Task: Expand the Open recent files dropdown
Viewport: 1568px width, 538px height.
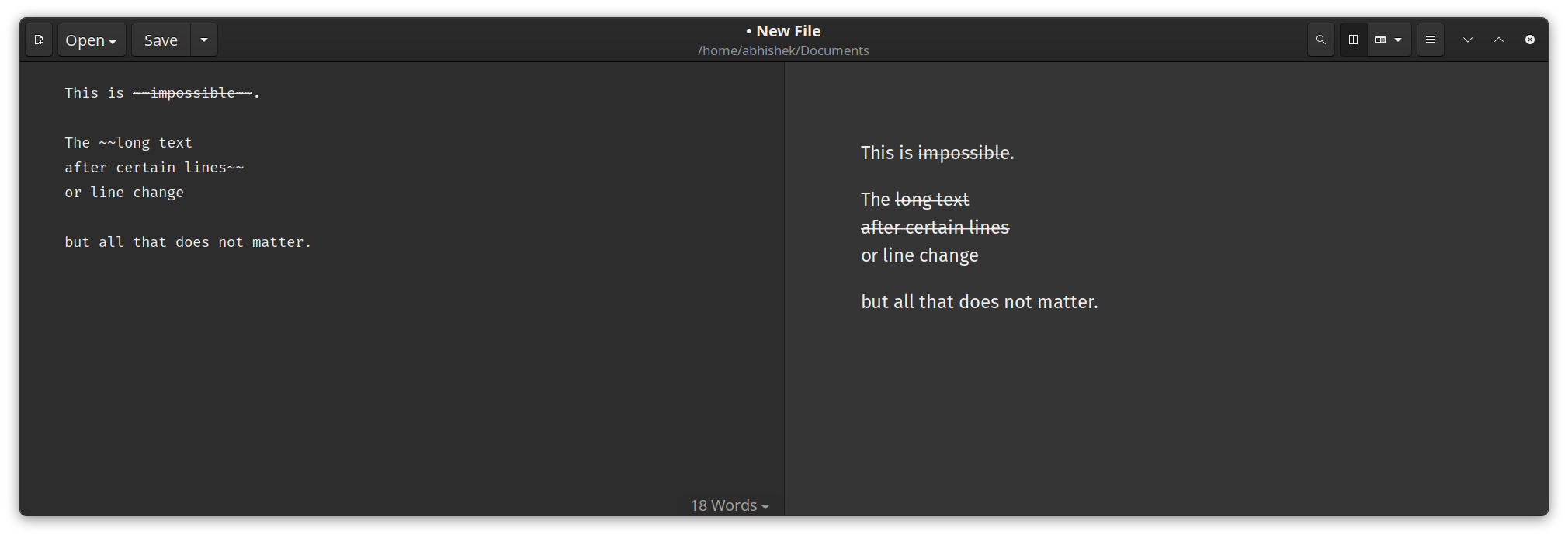Action: pos(113,40)
